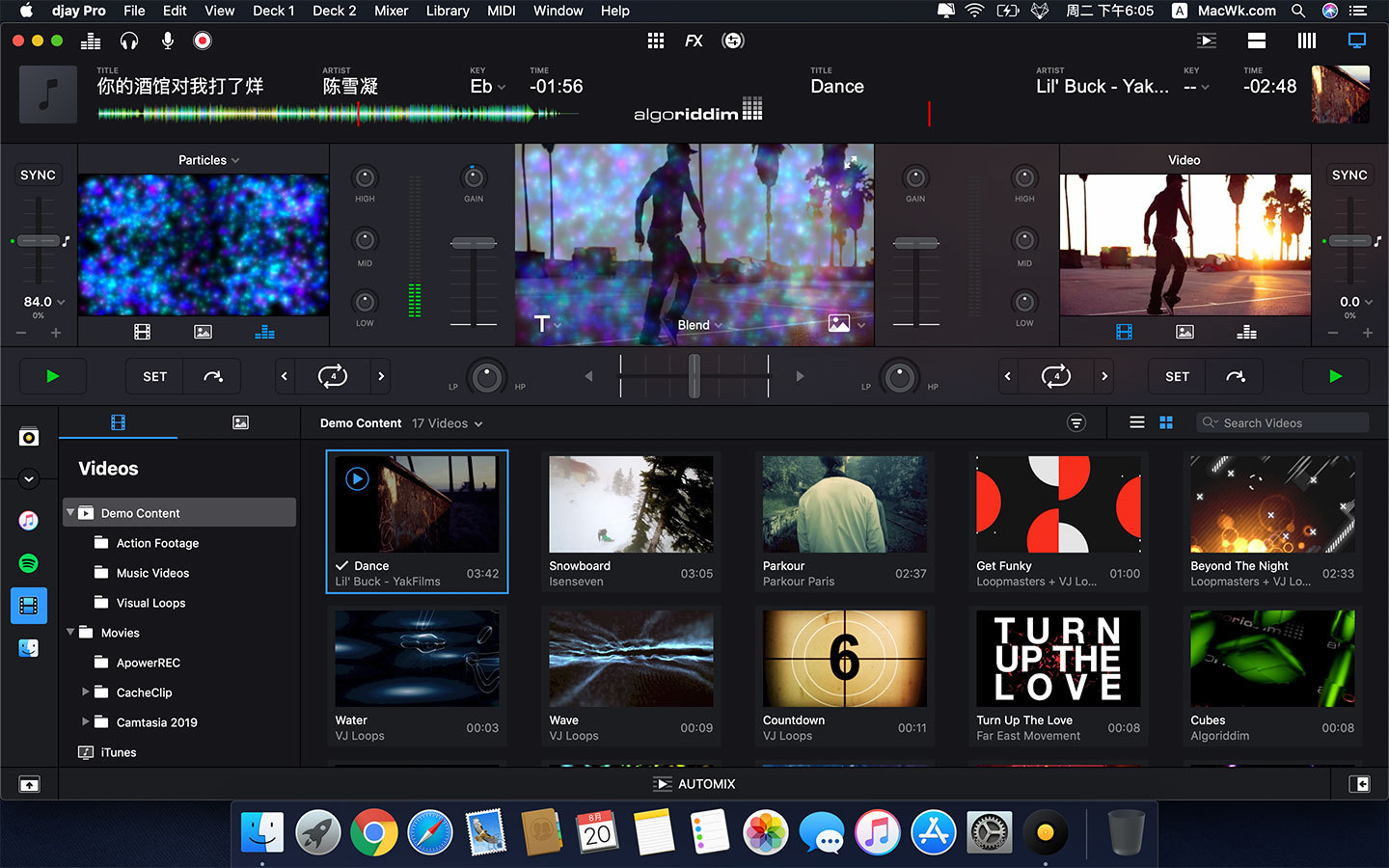Set cue point on Deck 1
This screenshot has width=1389, height=868.
155,376
